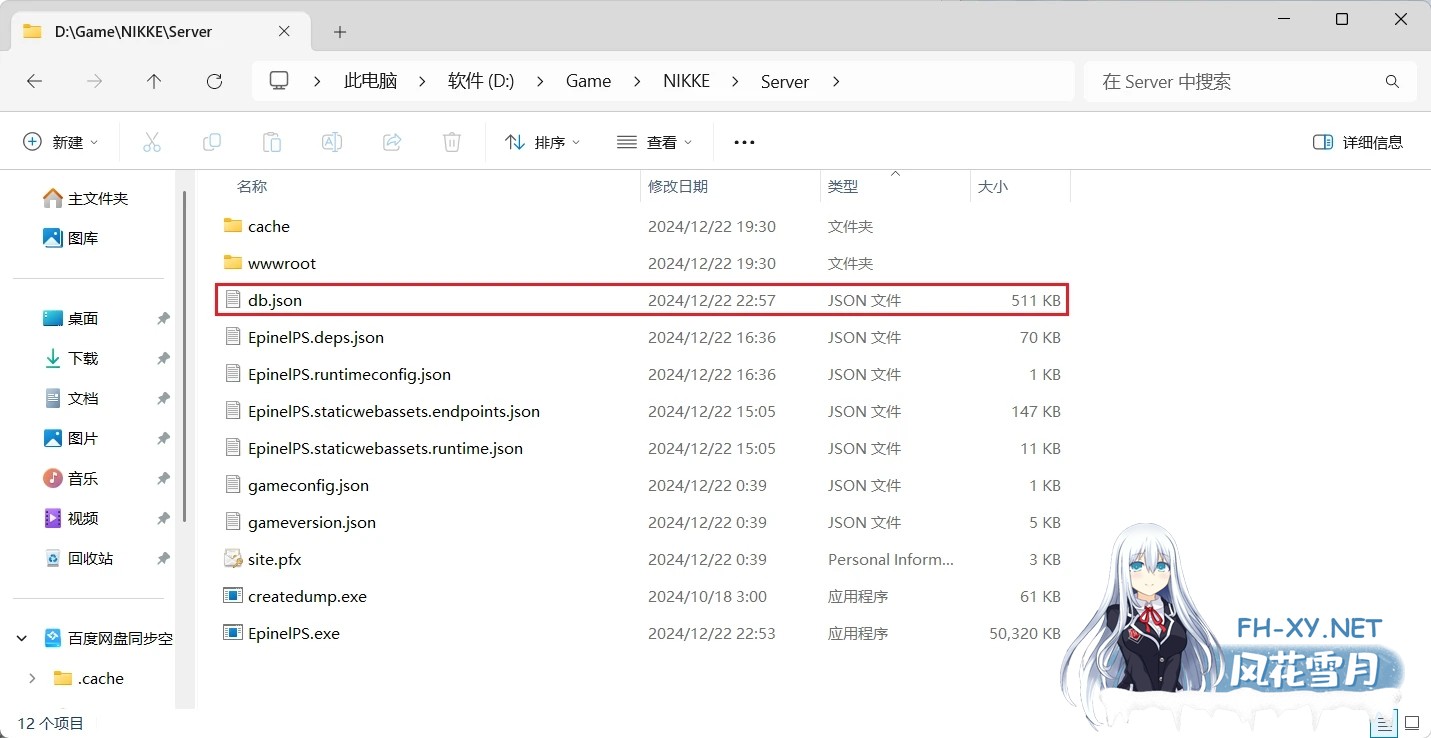Screen dimensions: 1431x738
Task: Sort files by 修改日期 column header
Action: pyautogui.click(x=678, y=186)
